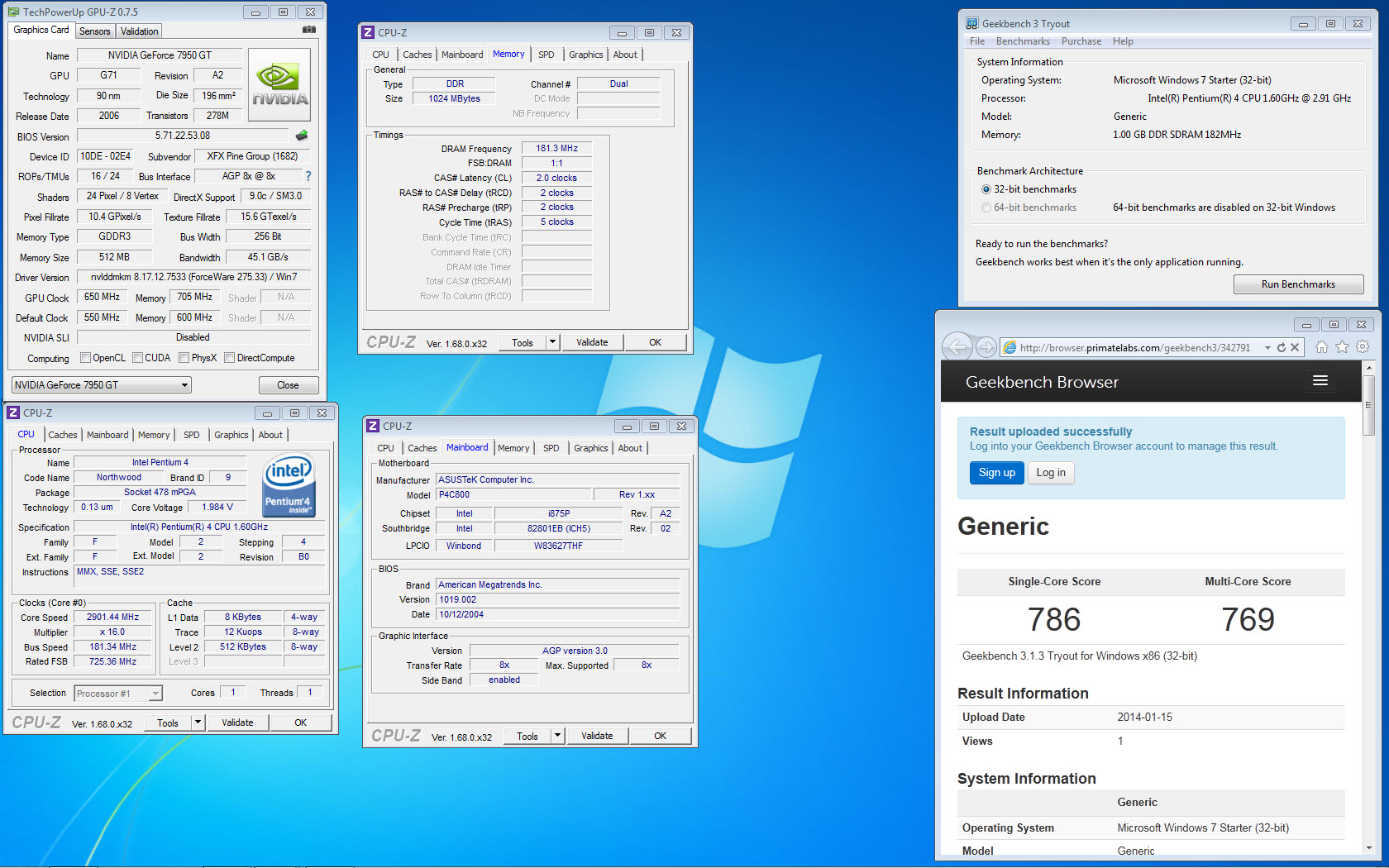
Task: Click the BIOS save chip icon in GPU-Z
Action: [x=302, y=136]
